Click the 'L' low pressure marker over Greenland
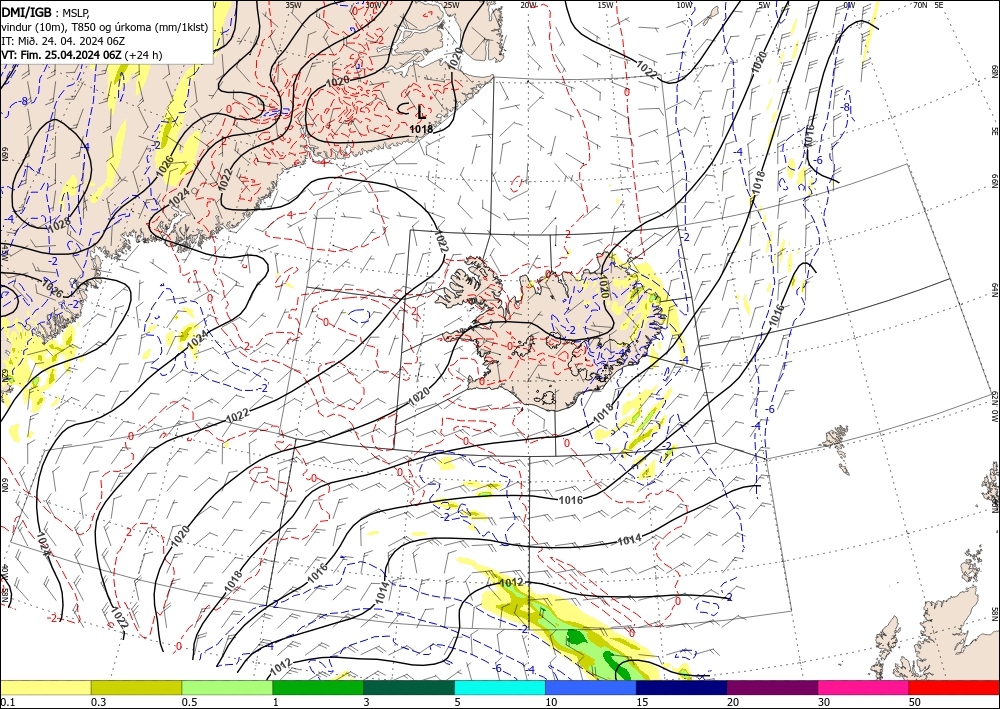 [x=421, y=113]
